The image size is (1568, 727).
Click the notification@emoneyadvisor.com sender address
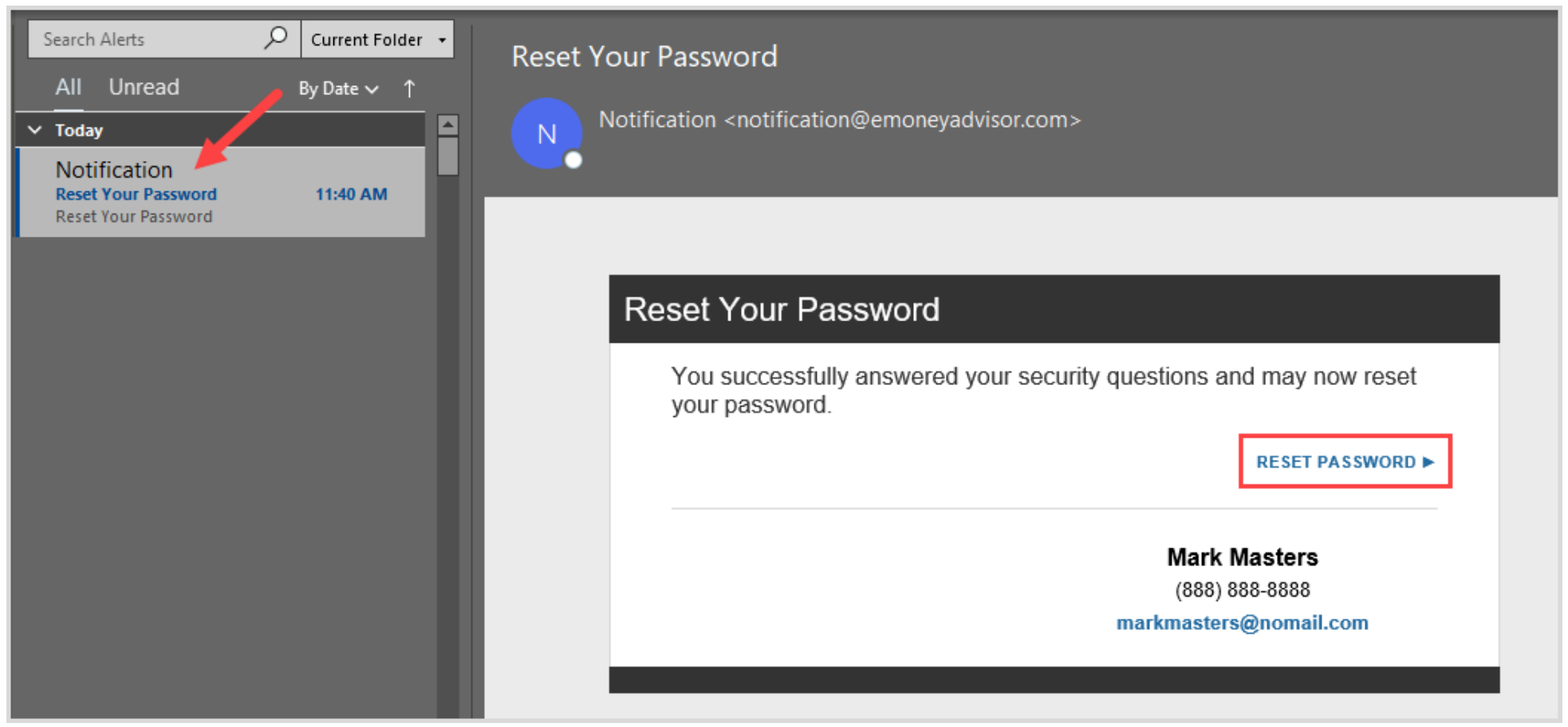(902, 120)
